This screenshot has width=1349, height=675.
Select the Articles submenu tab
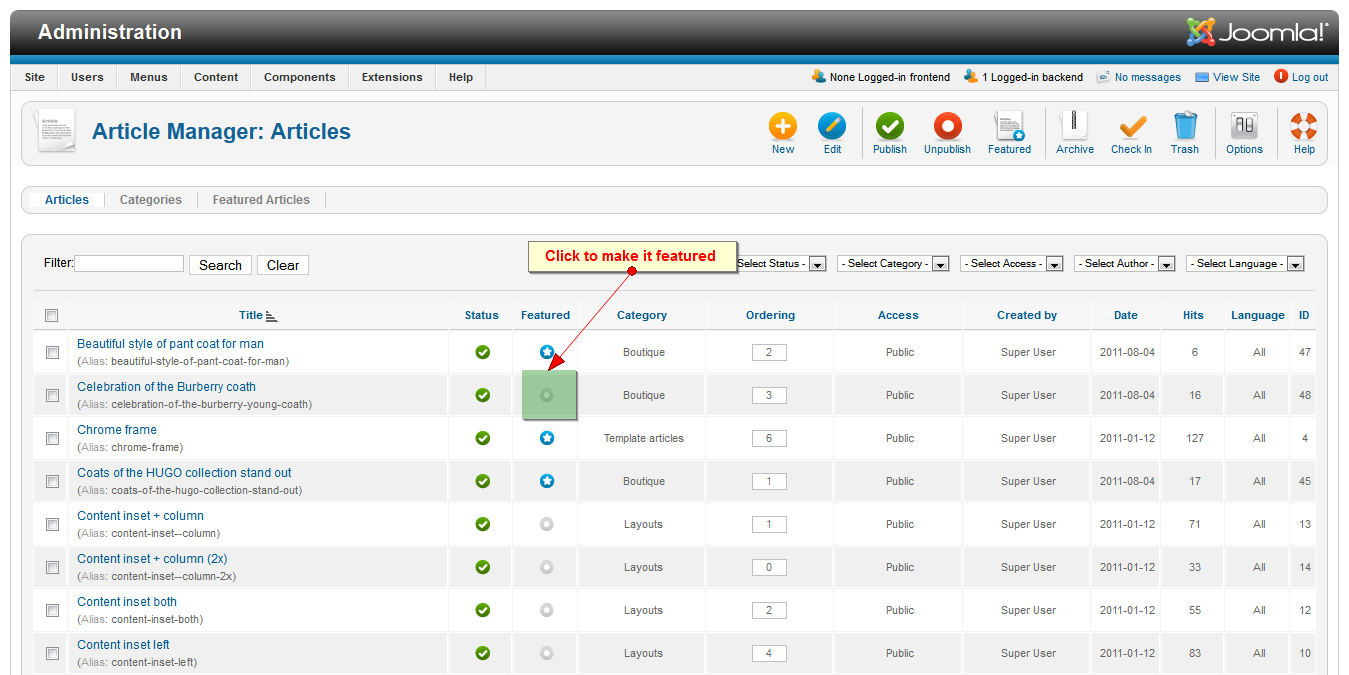point(67,200)
